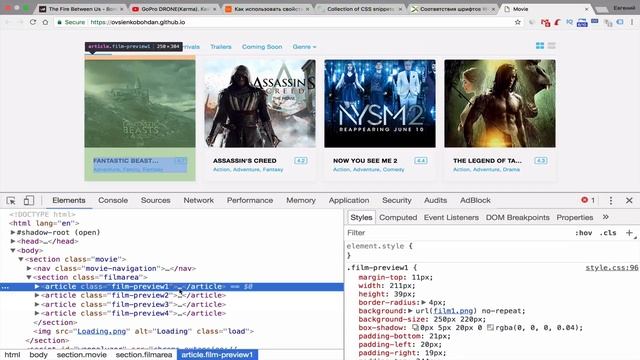Collapse the body element node
Screen dimensions: 640x360
pos(13,250)
